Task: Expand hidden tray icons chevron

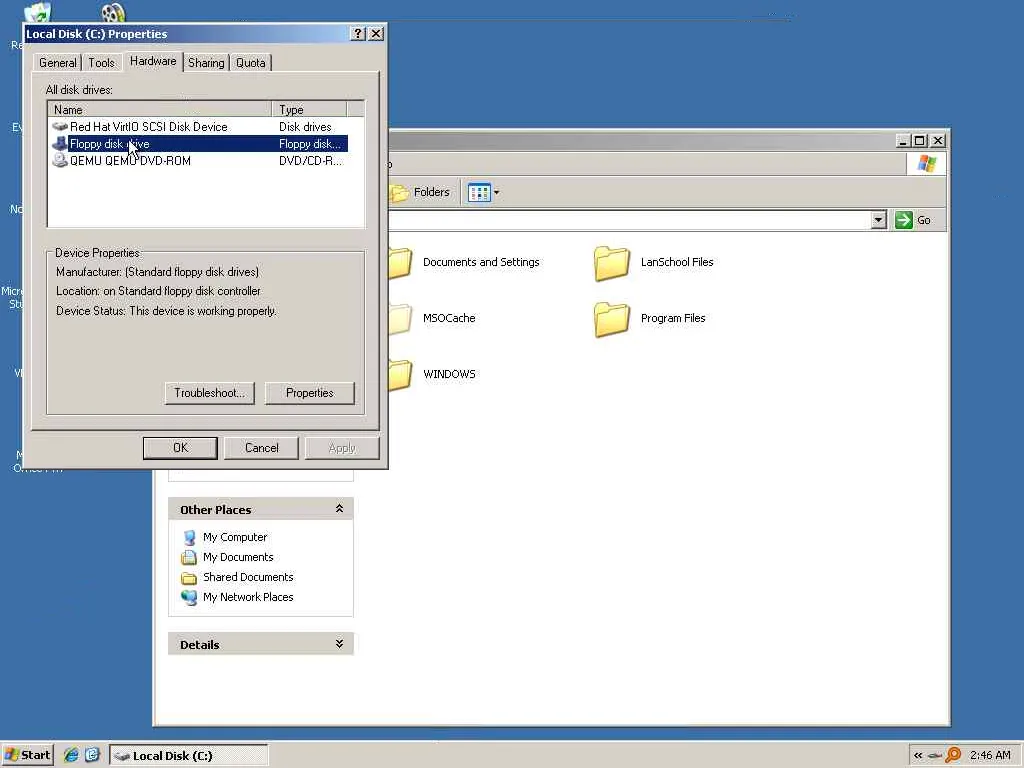Action: click(x=918, y=756)
